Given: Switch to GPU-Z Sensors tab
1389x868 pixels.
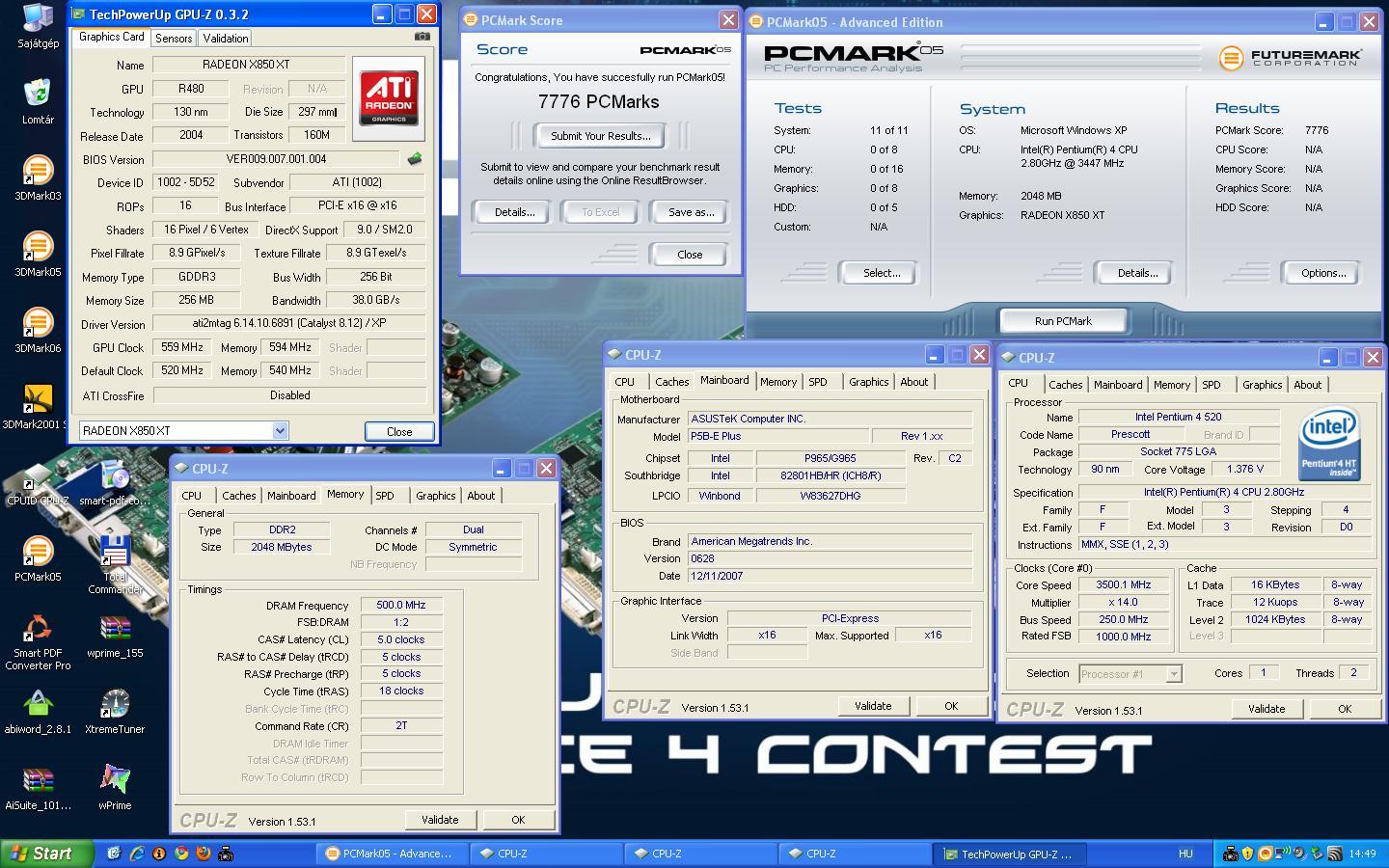Looking at the screenshot, I should [174, 38].
